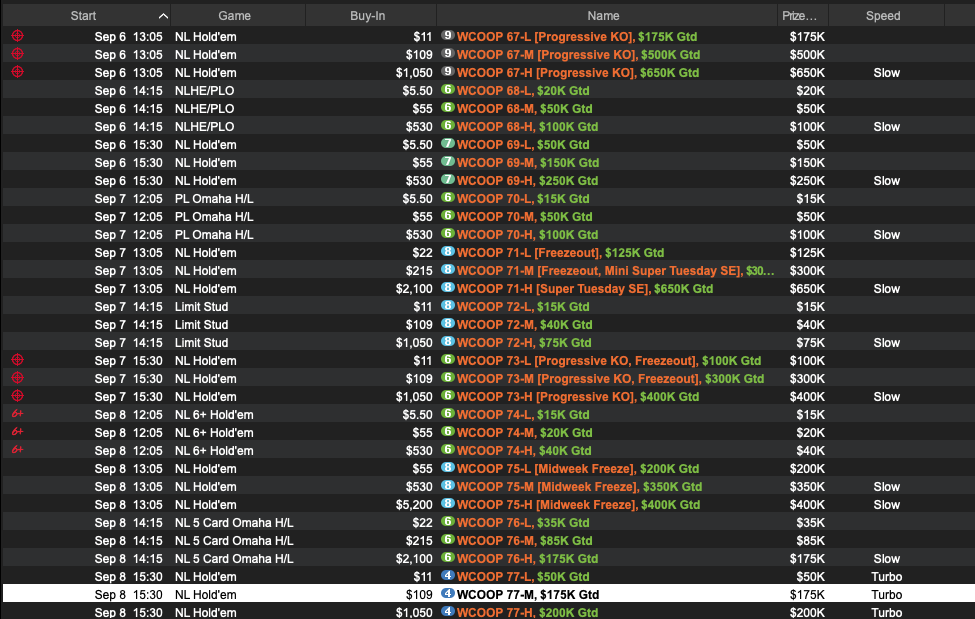Image resolution: width=975 pixels, height=619 pixels.
Task: Click the 4-max badge beside WCOOP 77-L
Action: coord(448,576)
